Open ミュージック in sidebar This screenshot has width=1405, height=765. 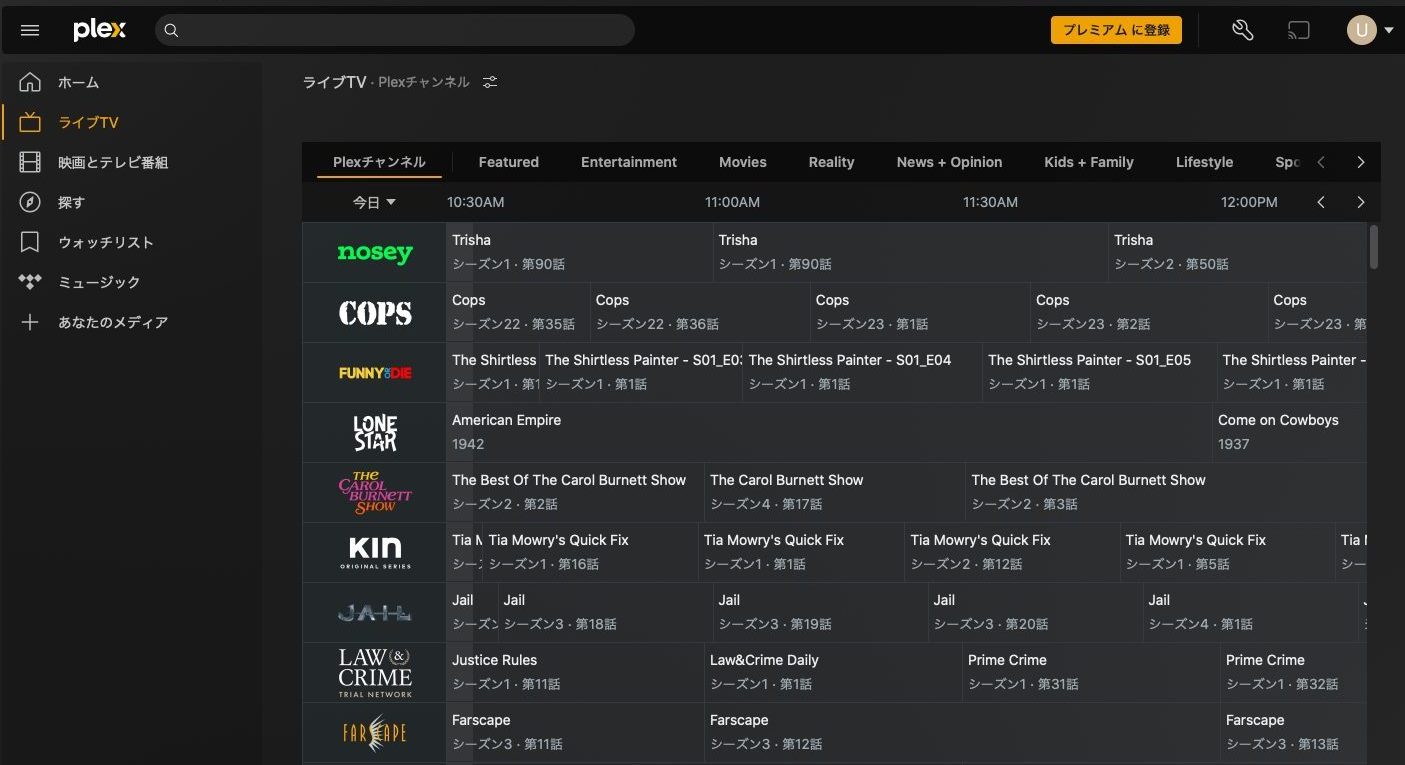pyautogui.click(x=98, y=282)
